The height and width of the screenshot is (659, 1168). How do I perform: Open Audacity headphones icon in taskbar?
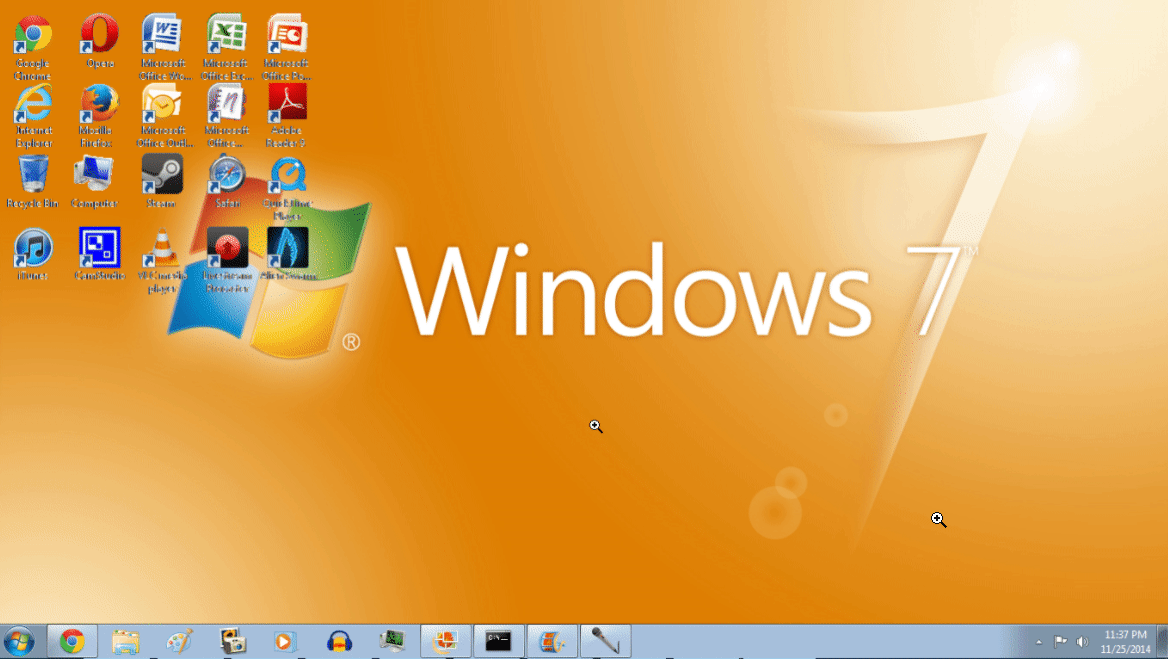339,641
